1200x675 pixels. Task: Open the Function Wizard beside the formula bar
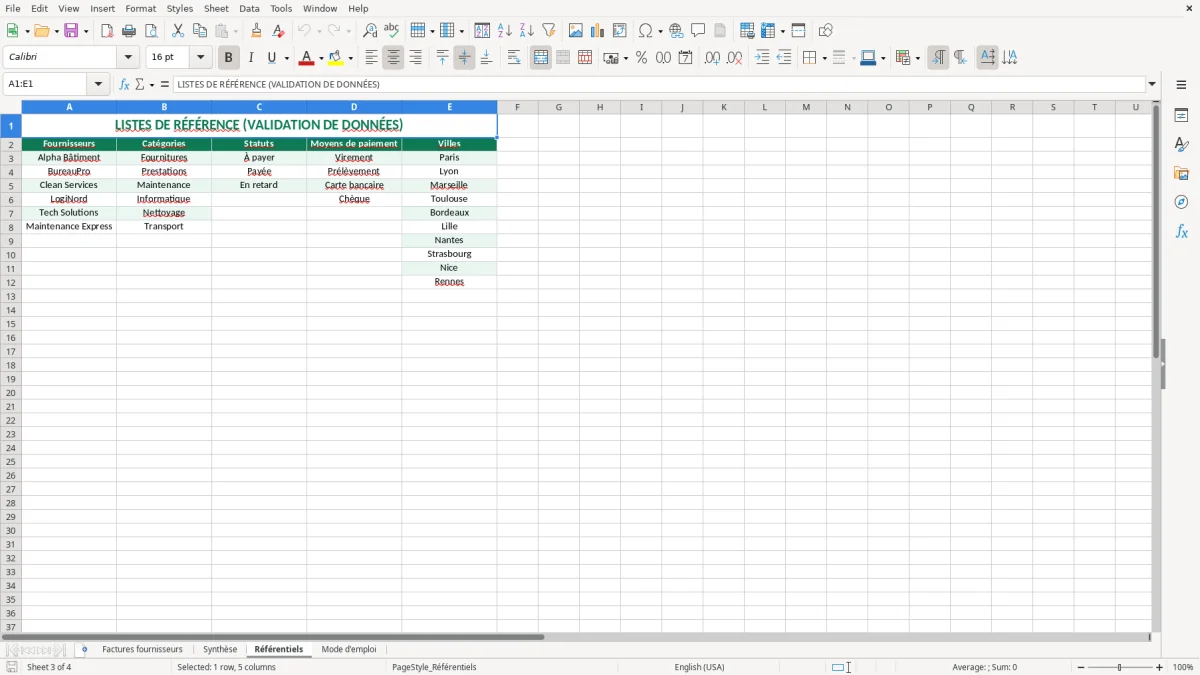click(x=124, y=84)
